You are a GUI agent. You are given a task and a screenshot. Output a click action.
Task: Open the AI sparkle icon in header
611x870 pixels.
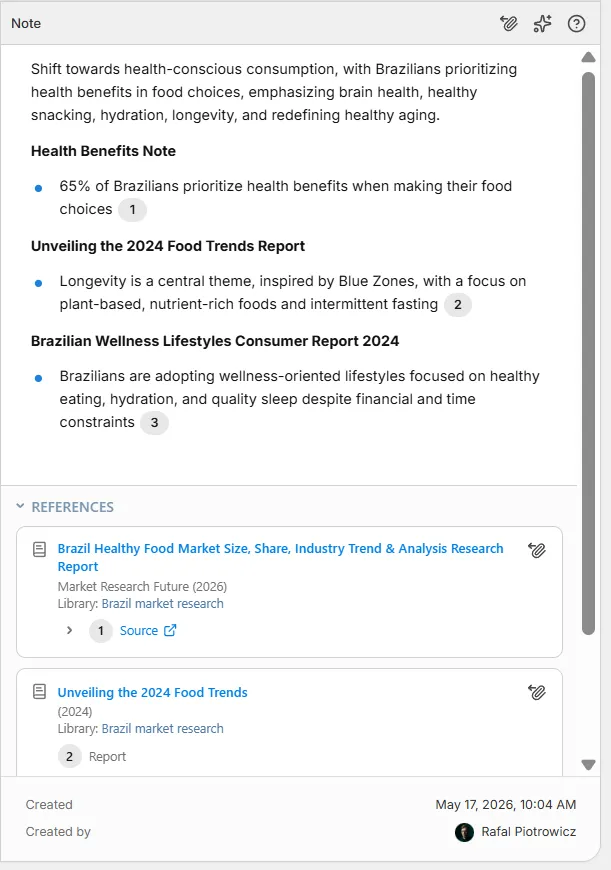(542, 23)
